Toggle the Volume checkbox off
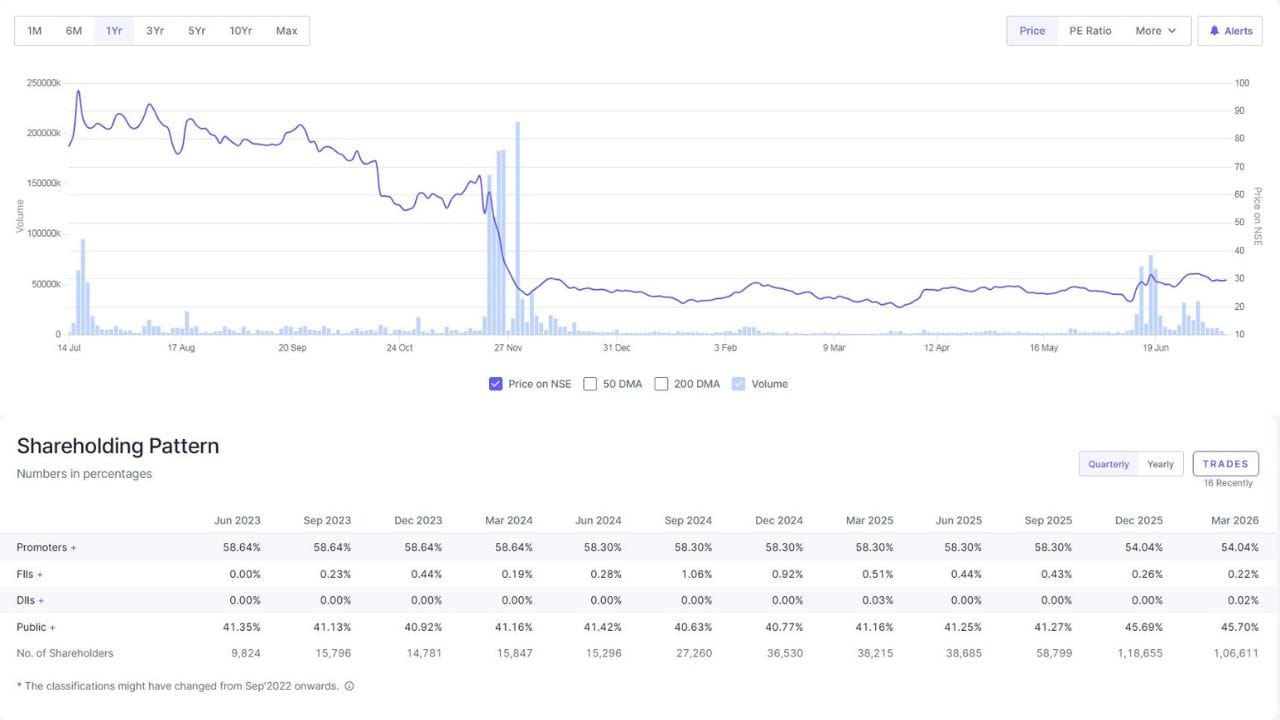 pyautogui.click(x=739, y=384)
